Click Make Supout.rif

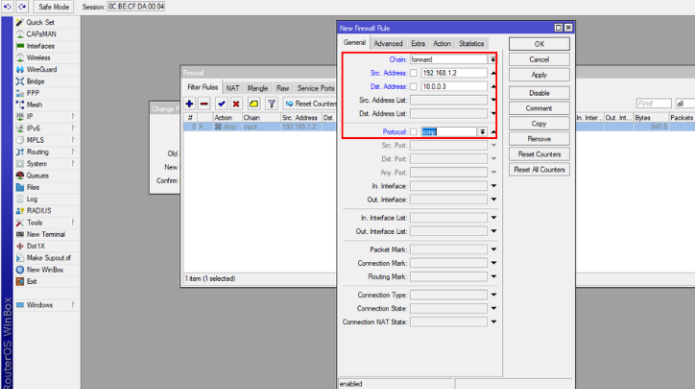[x=48, y=258]
